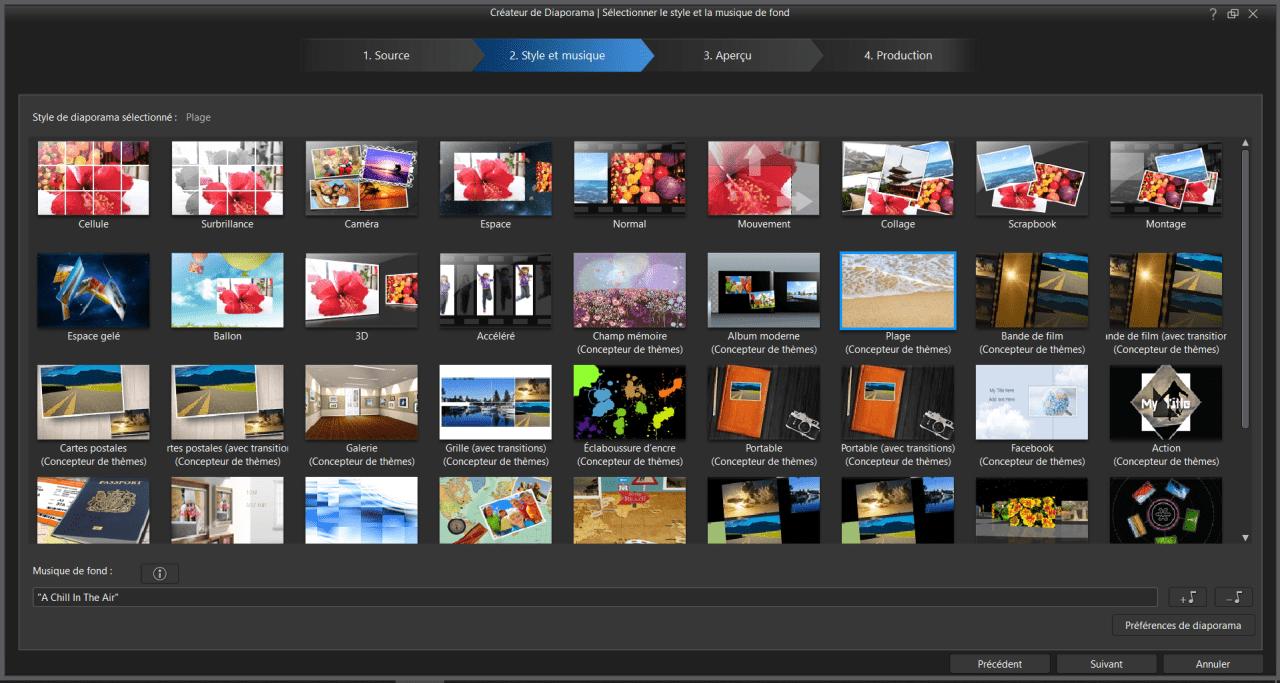
Task: Select the Espace style thumbnail
Action: pos(495,178)
